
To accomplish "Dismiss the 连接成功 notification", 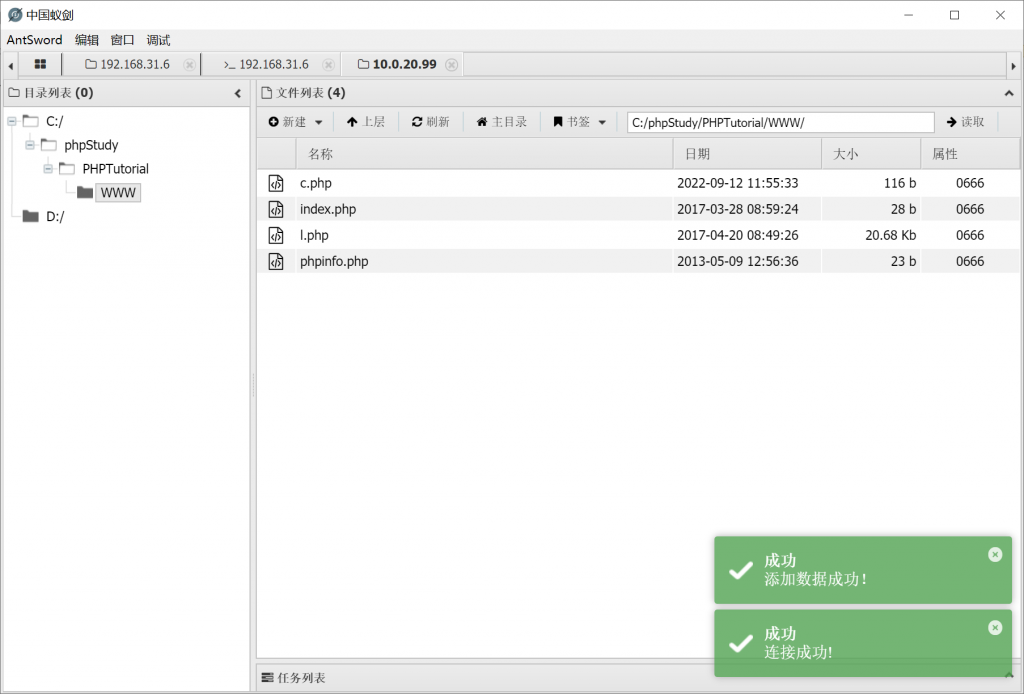I will tap(994, 628).
